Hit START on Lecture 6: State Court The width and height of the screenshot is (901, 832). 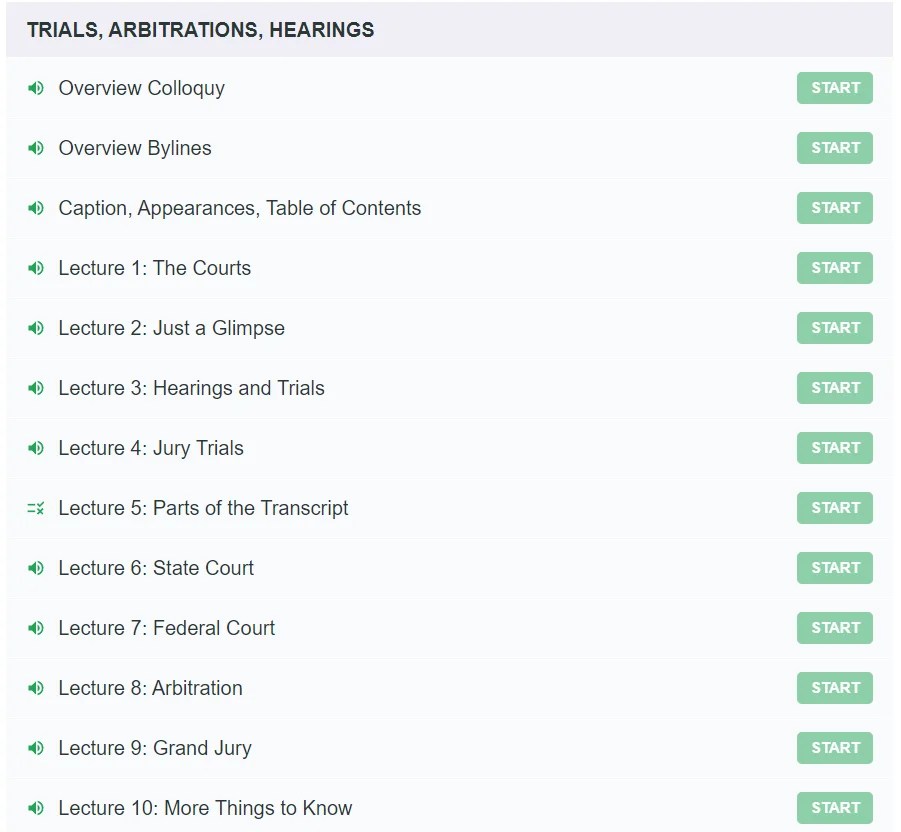coord(834,568)
